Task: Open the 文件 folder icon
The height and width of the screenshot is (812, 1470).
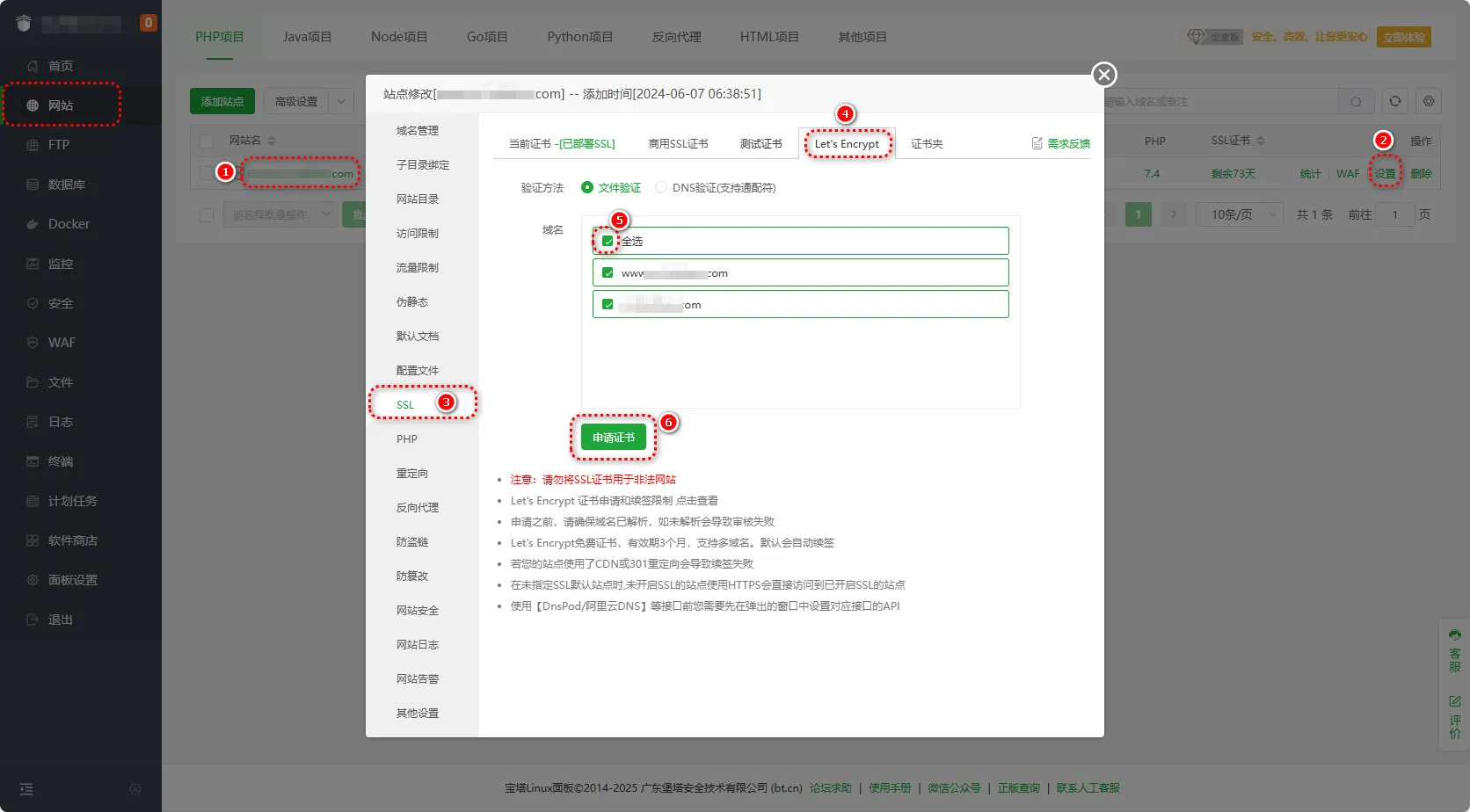Action: coord(33,382)
